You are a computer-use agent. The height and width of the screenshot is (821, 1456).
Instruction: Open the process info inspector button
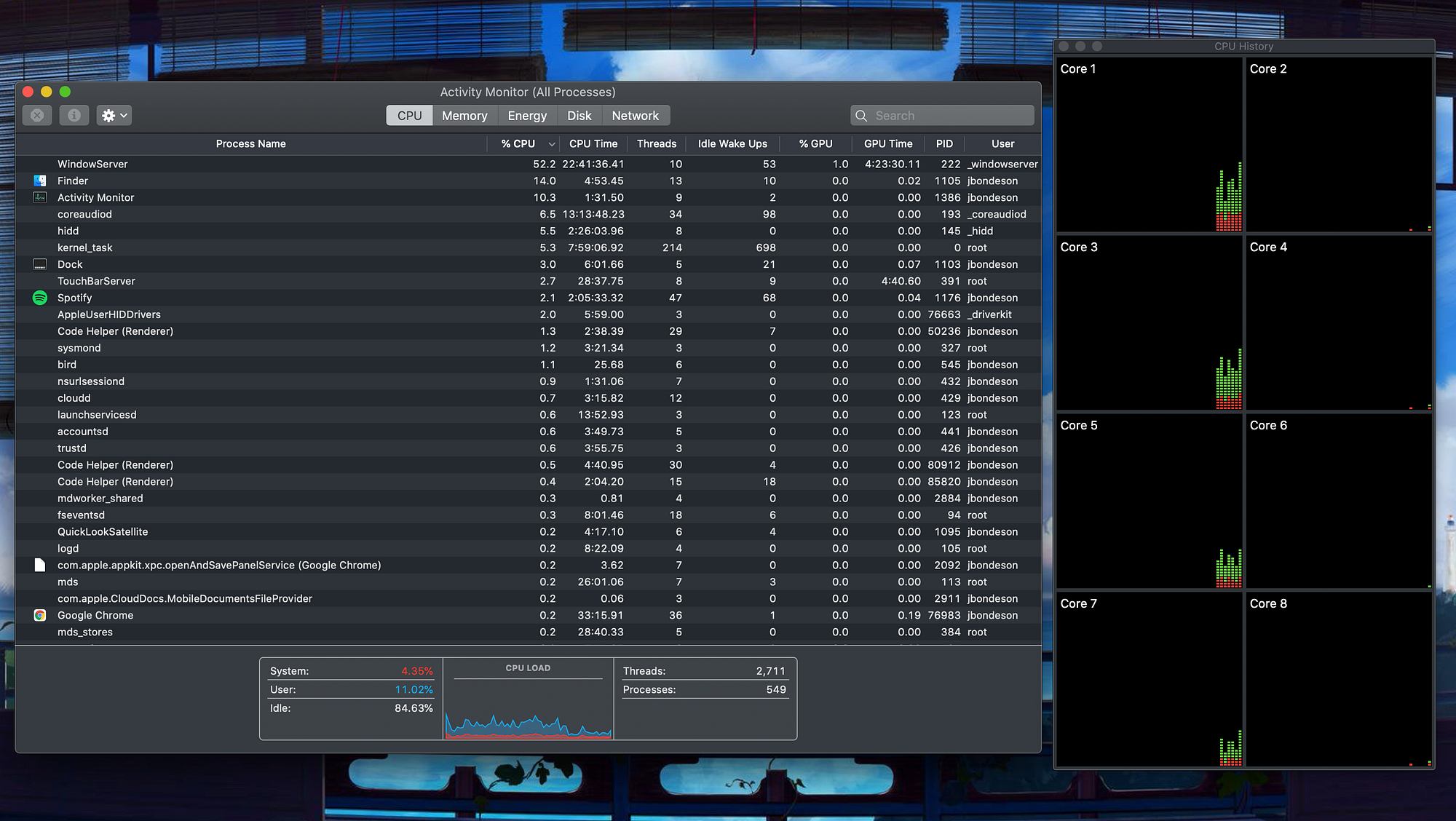click(74, 115)
